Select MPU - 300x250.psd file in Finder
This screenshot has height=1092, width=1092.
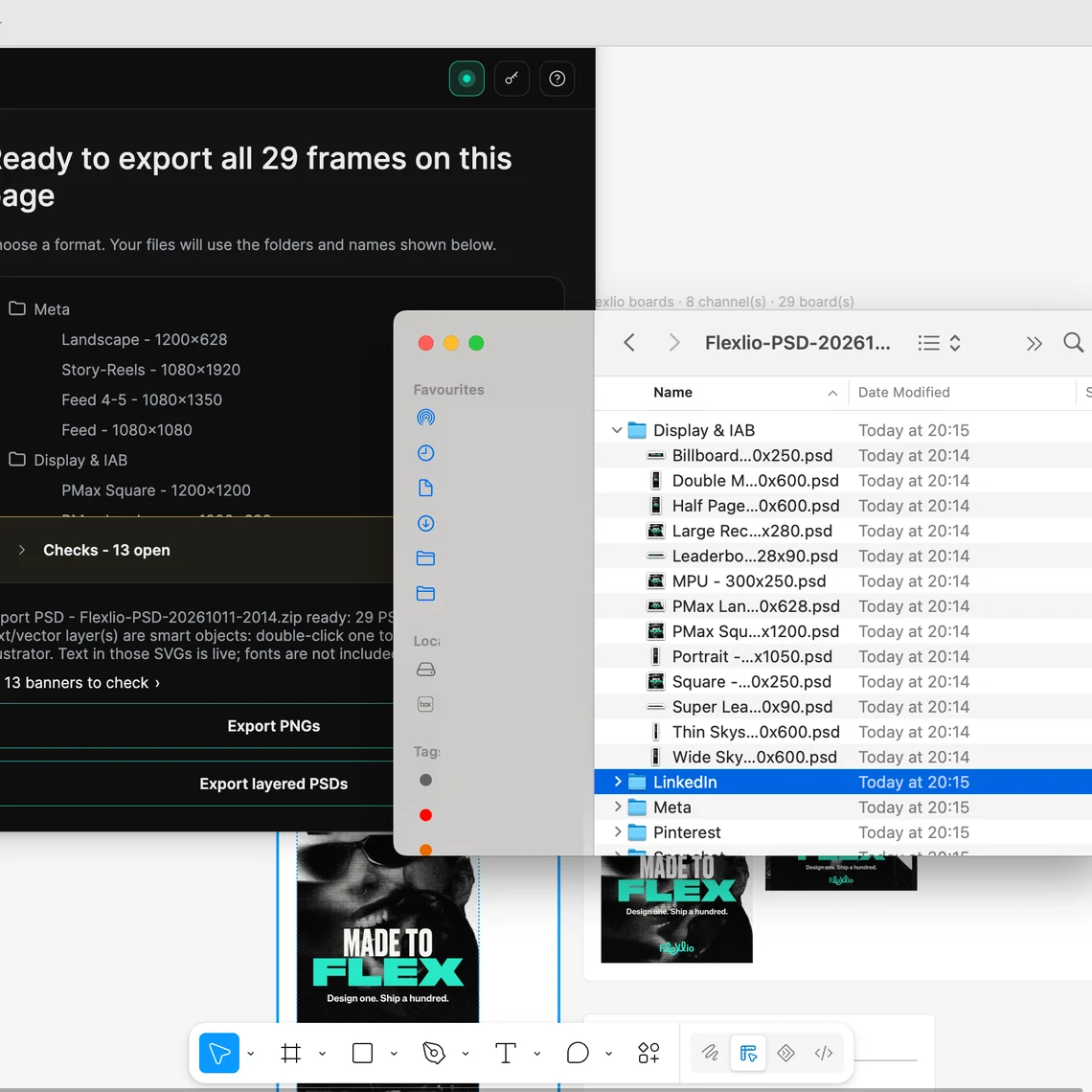(843, 580)
